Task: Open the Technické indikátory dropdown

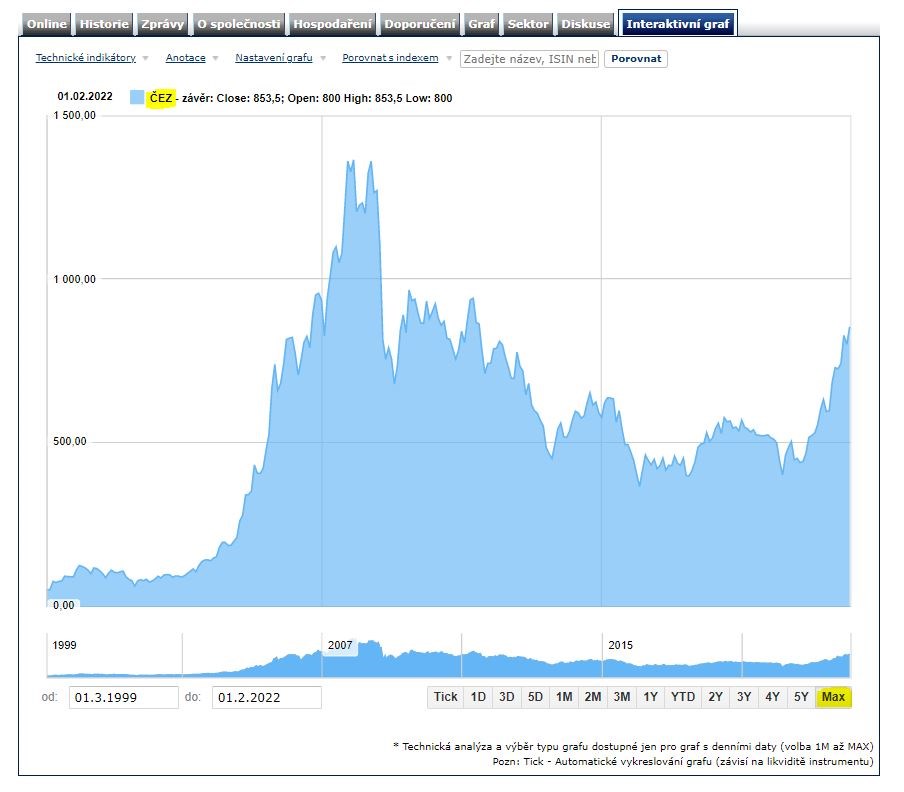Action: [86, 58]
